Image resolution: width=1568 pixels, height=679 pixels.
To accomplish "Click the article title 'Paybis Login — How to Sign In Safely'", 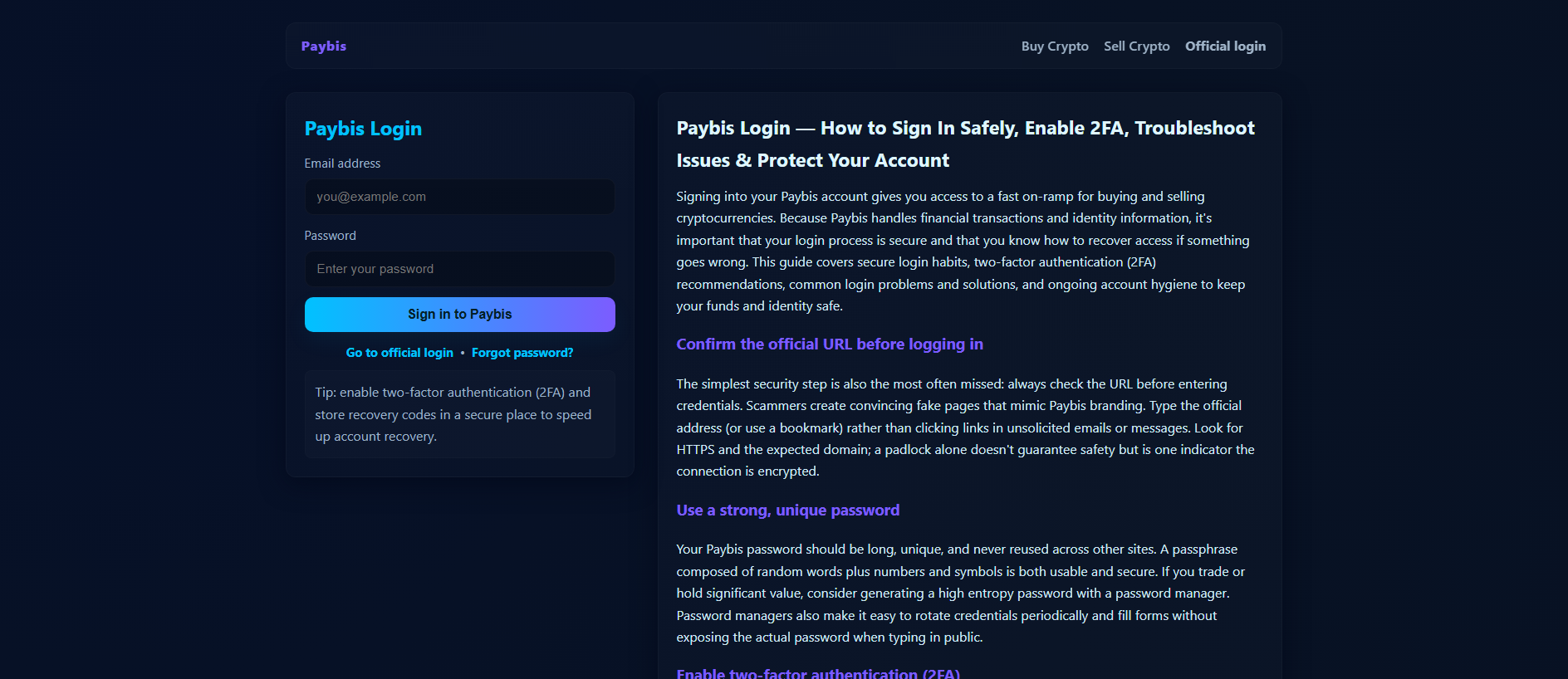I will [965, 144].
